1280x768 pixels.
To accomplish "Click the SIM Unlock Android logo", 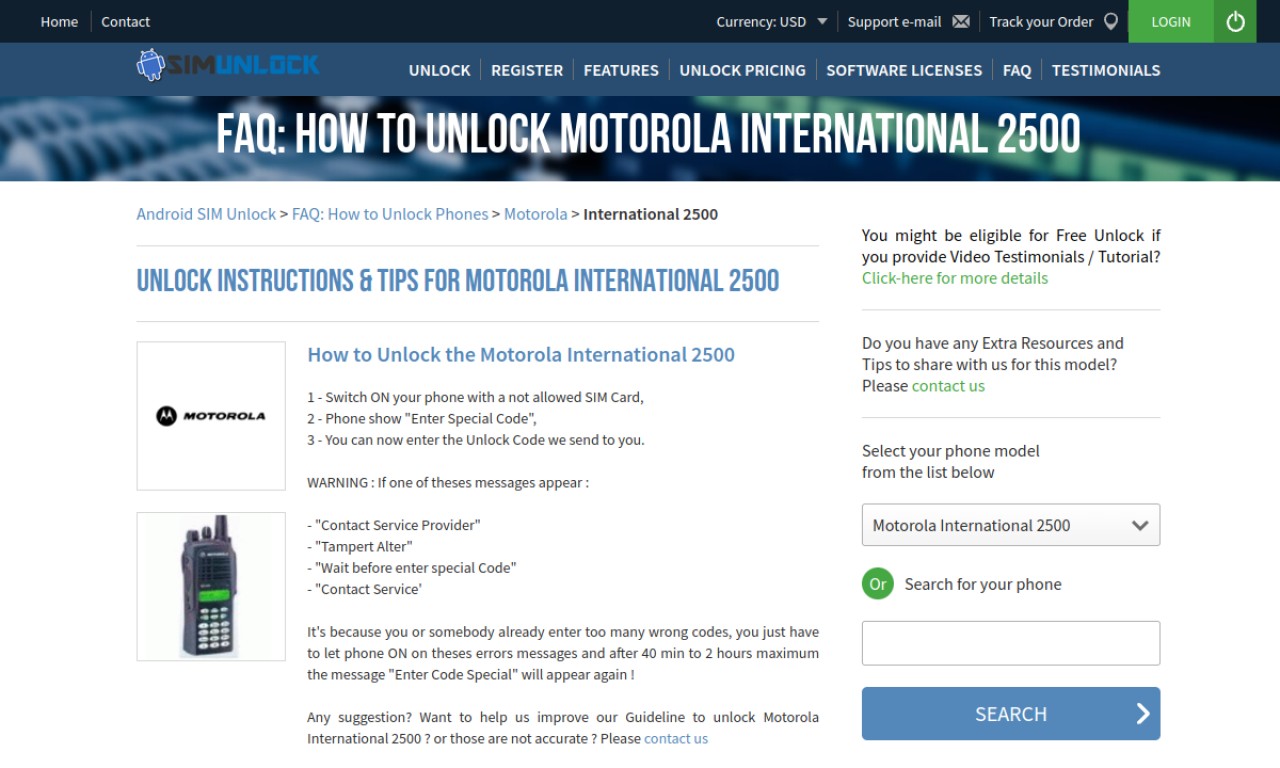I will [228, 66].
